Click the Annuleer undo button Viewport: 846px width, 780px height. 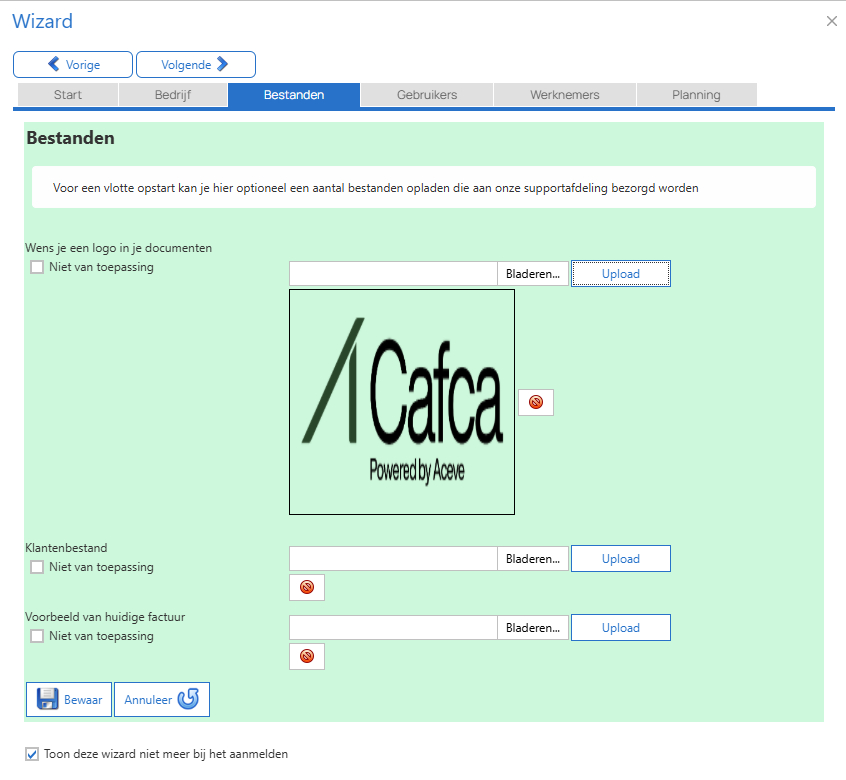[x=162, y=700]
